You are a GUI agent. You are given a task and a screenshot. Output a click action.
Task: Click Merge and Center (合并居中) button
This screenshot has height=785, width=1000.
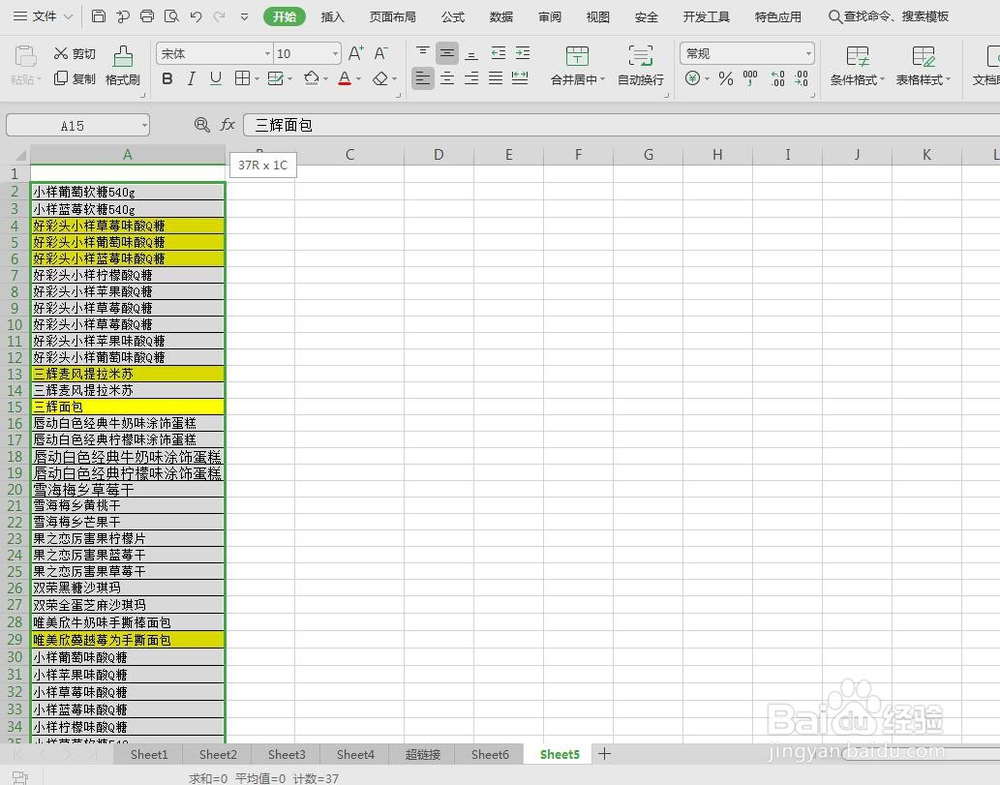click(x=577, y=66)
